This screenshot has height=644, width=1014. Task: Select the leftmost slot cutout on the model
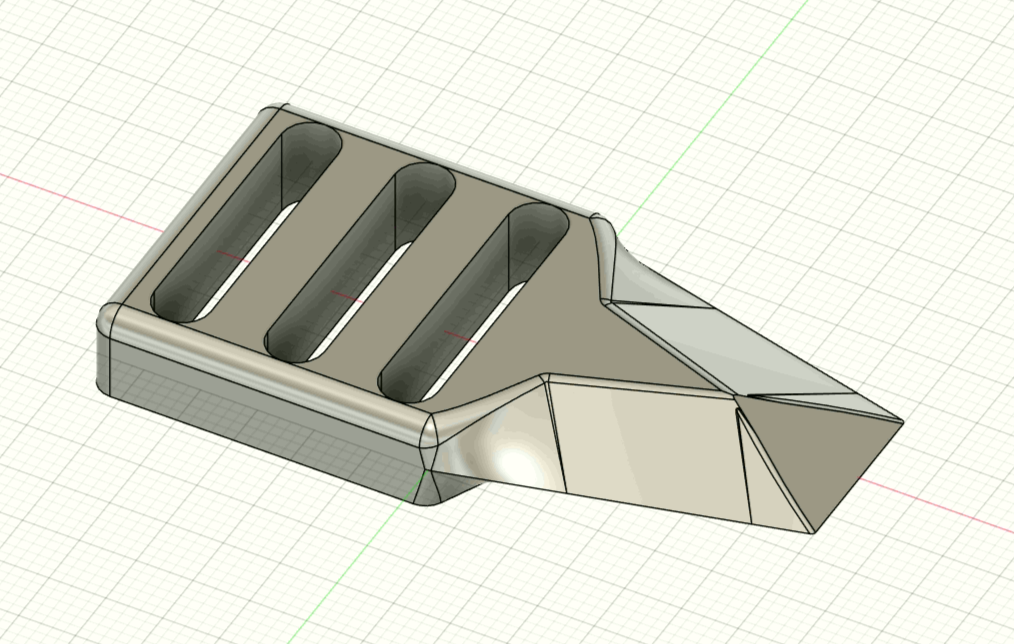pos(246,222)
